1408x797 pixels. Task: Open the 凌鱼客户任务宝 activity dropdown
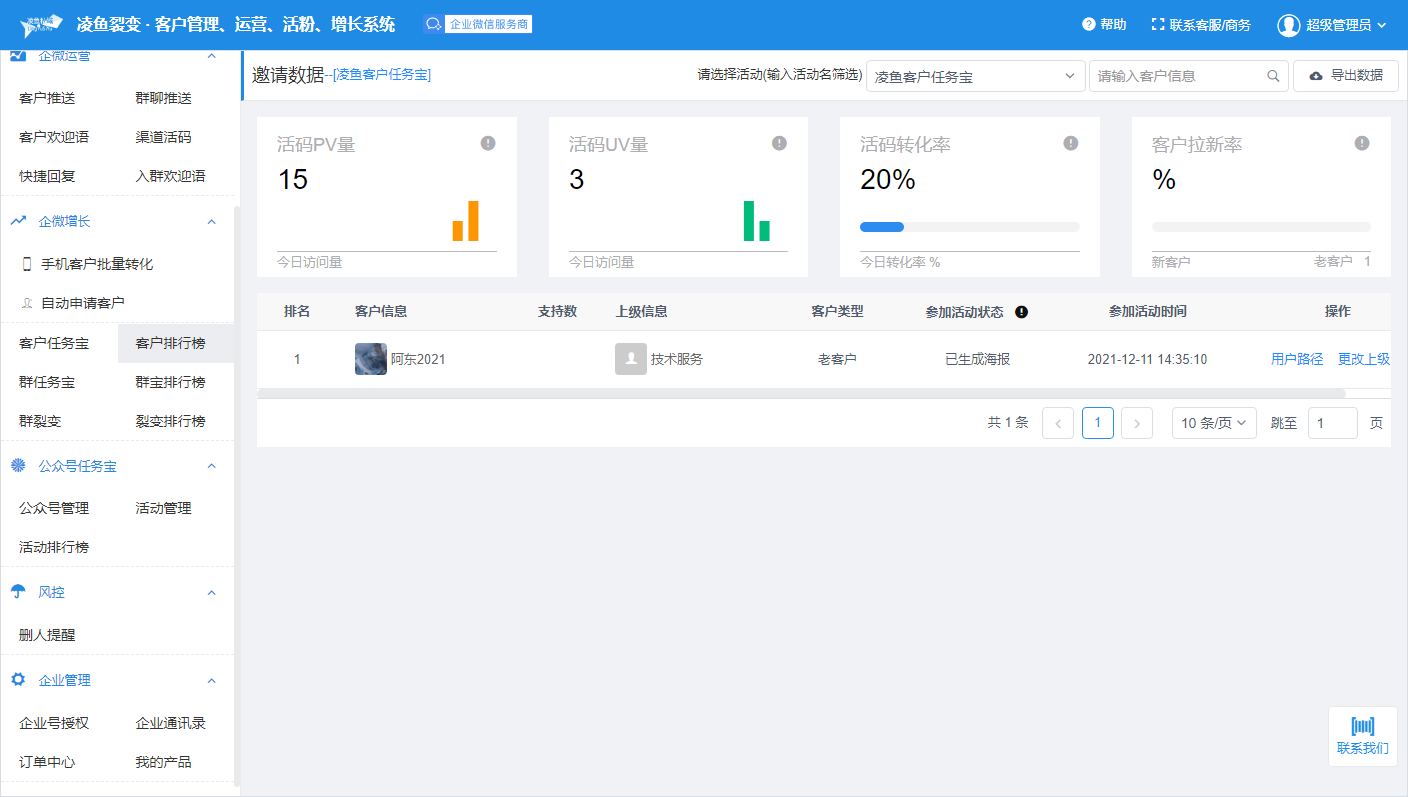(975, 76)
